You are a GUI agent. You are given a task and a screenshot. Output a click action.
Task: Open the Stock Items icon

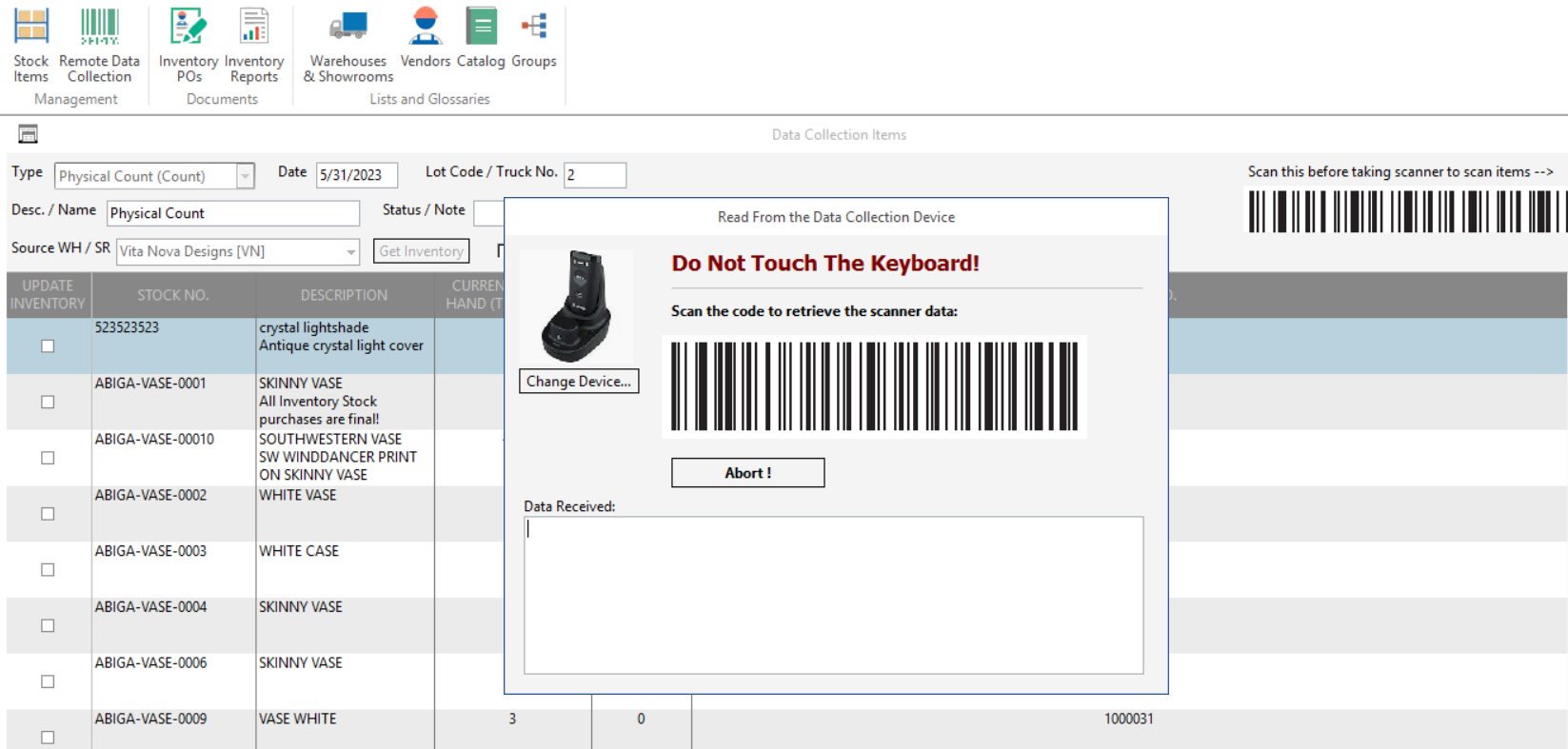click(31, 45)
